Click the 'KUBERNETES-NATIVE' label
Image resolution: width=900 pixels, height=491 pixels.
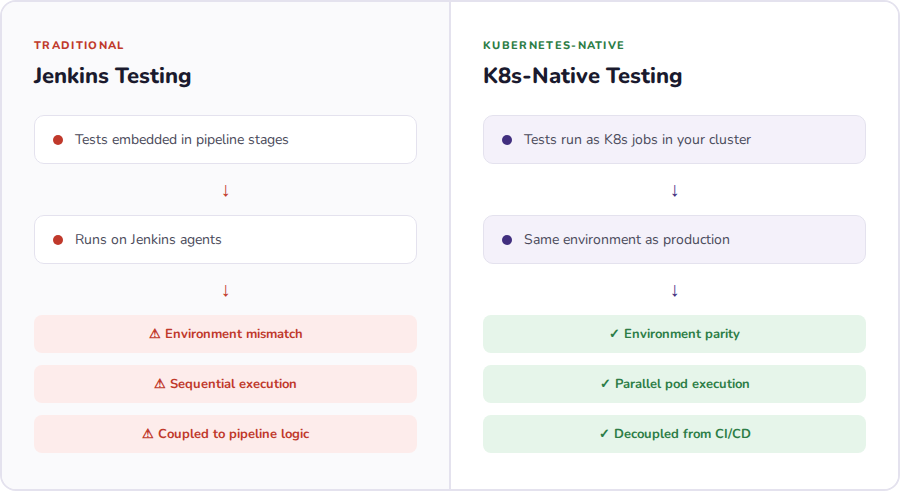(553, 45)
